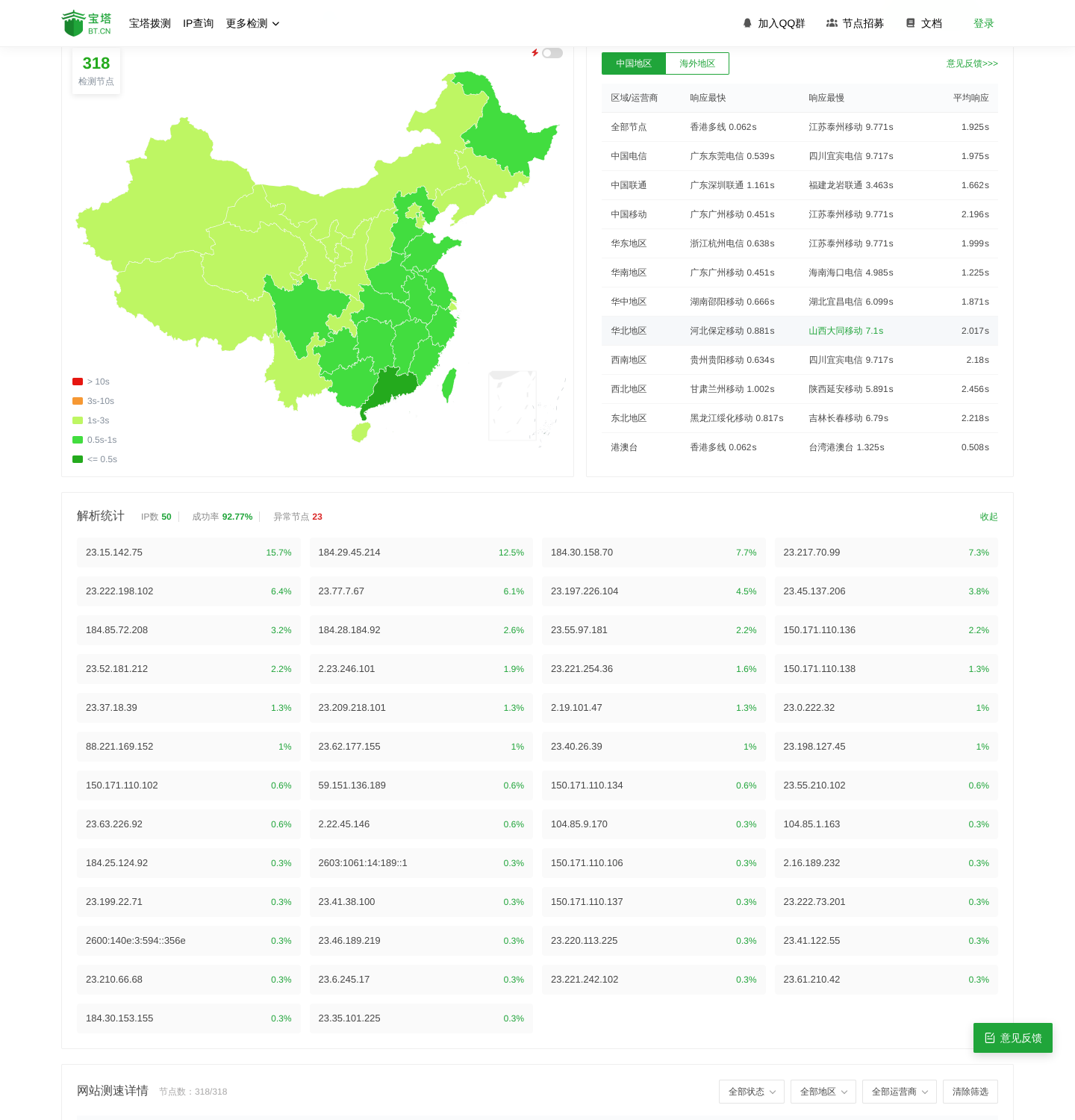Click the orange 3s-10s legend swatch
This screenshot has height=1120, width=1075.
point(78,401)
